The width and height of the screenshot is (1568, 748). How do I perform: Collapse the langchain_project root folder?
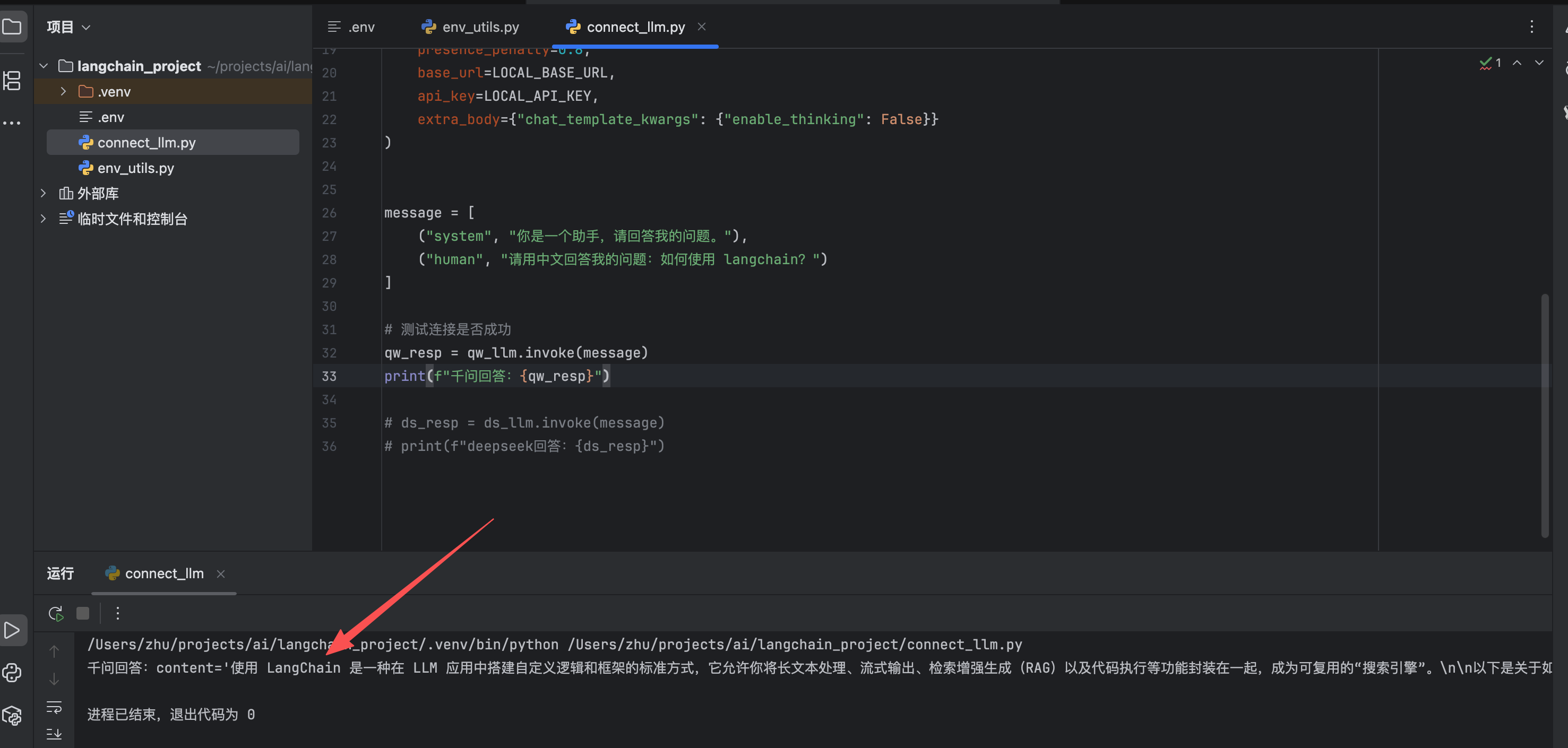[43, 66]
